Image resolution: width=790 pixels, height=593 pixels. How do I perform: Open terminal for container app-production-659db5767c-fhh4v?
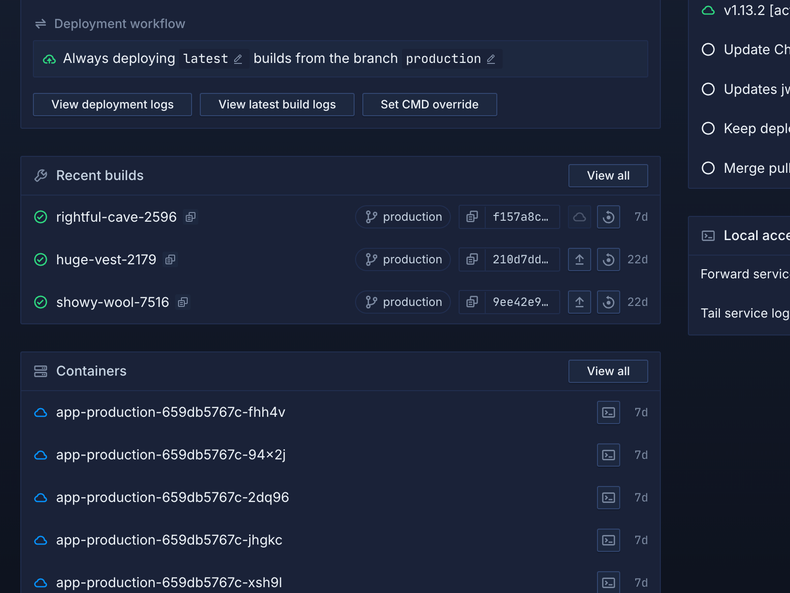[608, 413]
